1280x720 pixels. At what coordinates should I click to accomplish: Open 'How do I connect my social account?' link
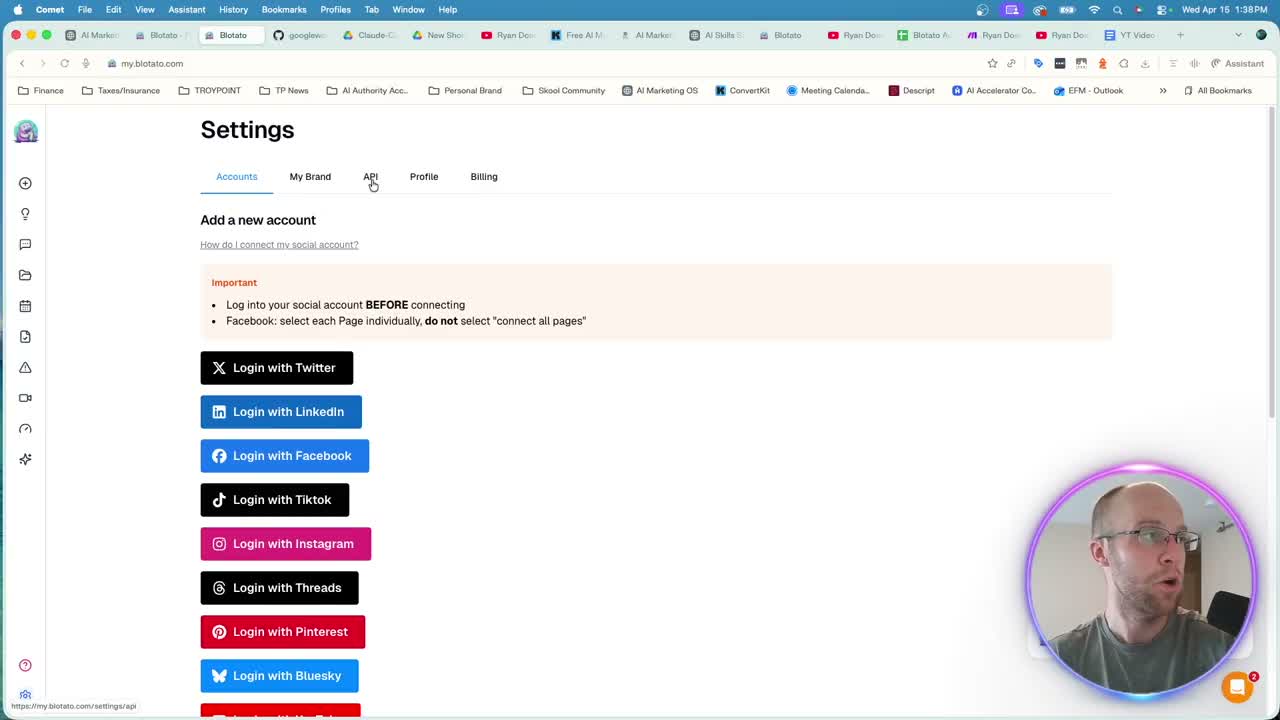(279, 245)
